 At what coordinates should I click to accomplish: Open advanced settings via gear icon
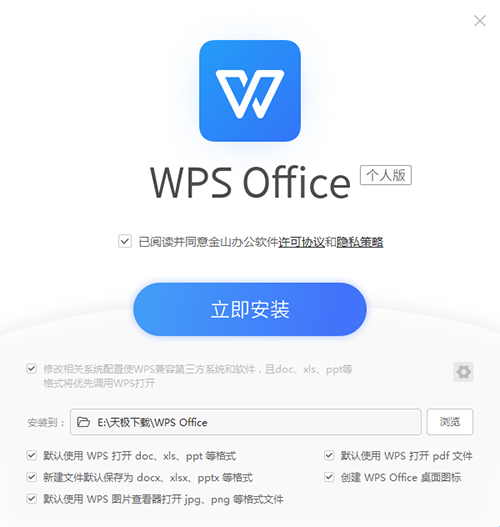(x=463, y=372)
